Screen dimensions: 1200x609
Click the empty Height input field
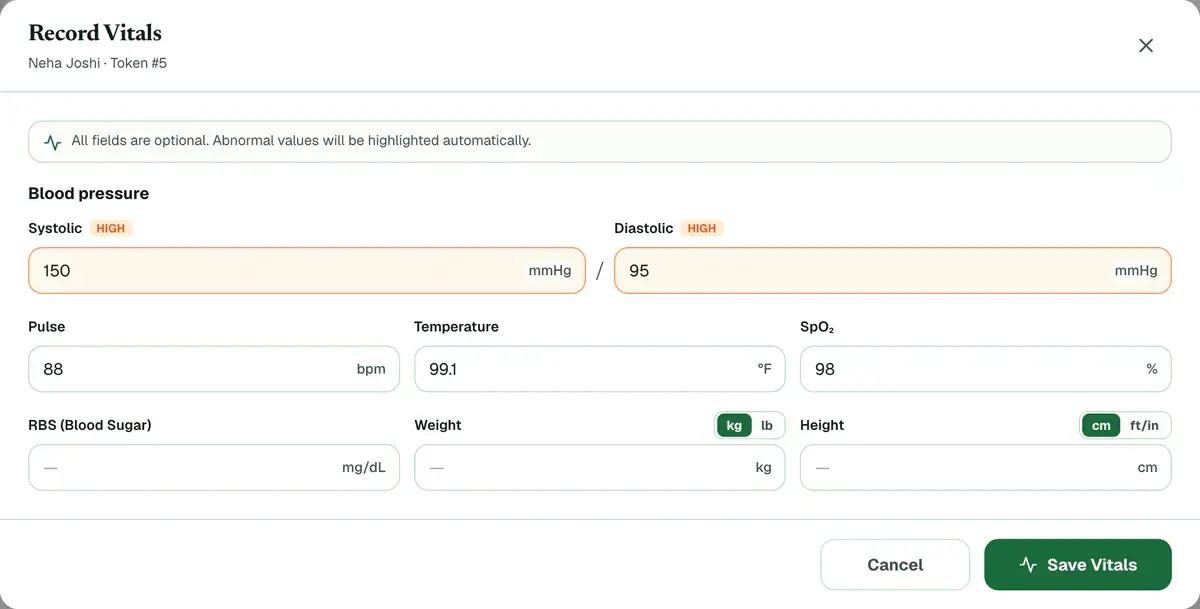pos(986,467)
